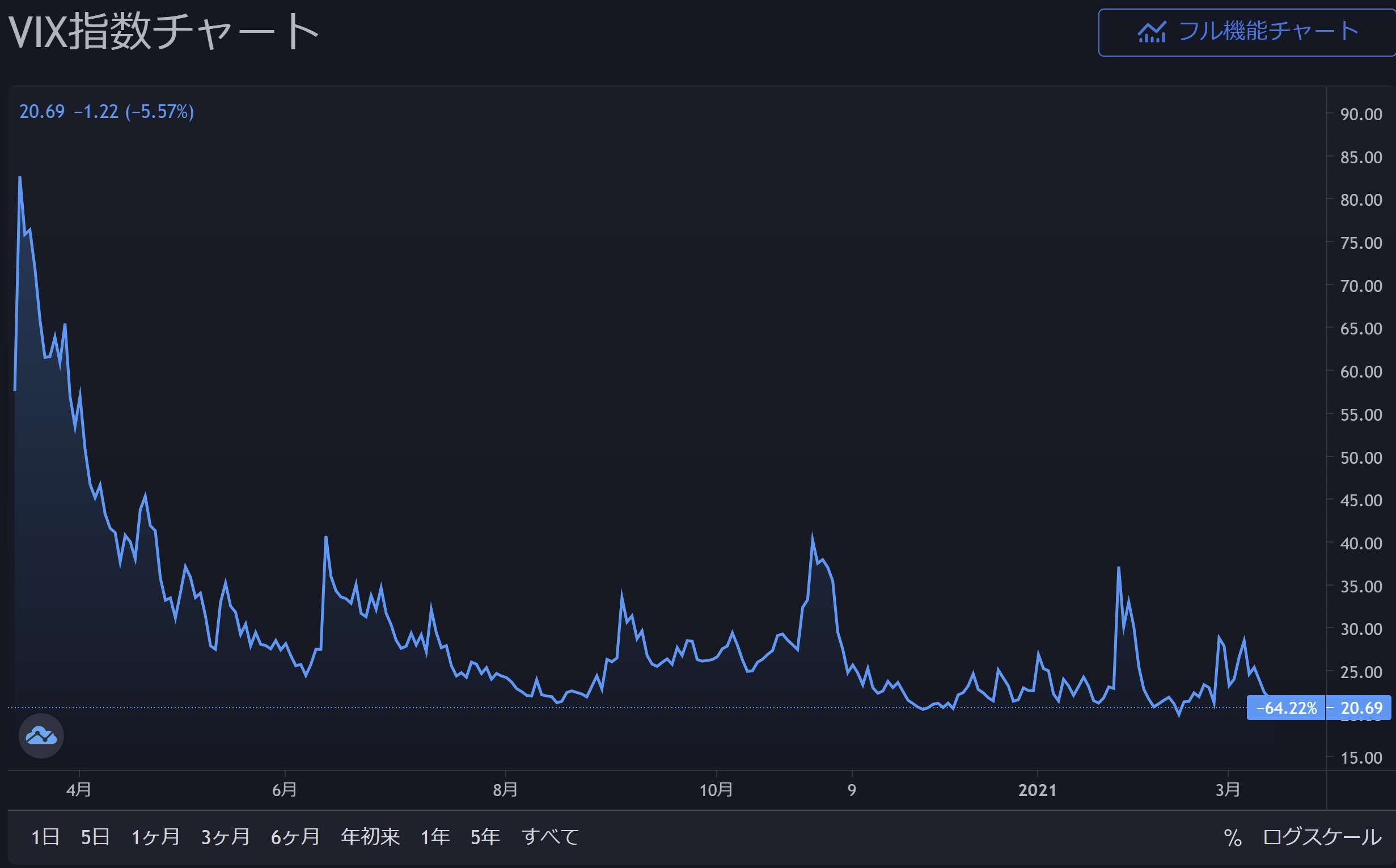Switch to 1ヶ月 range

click(x=155, y=837)
